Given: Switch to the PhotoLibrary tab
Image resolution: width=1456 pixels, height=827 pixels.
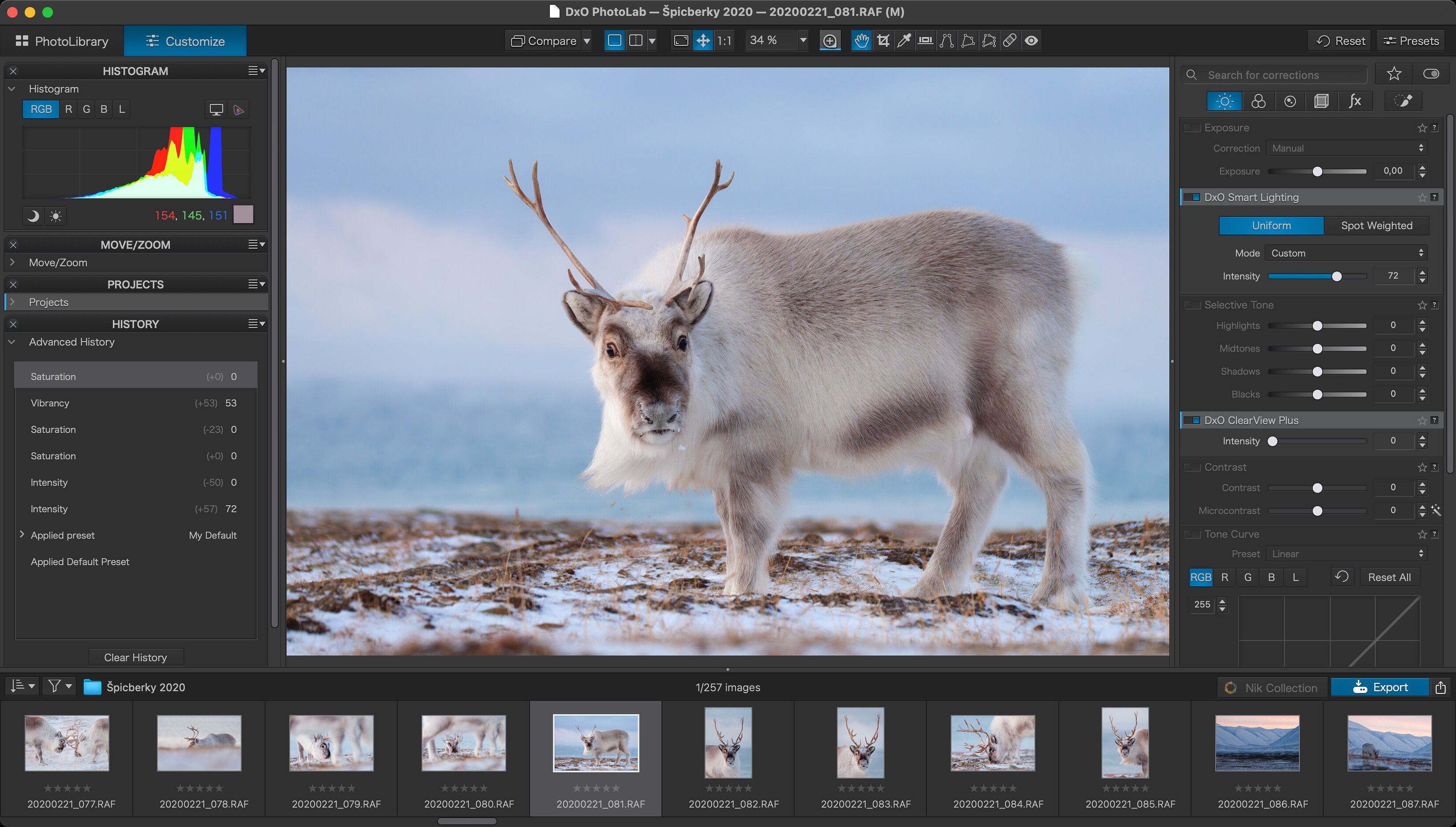Looking at the screenshot, I should pyautogui.click(x=62, y=41).
